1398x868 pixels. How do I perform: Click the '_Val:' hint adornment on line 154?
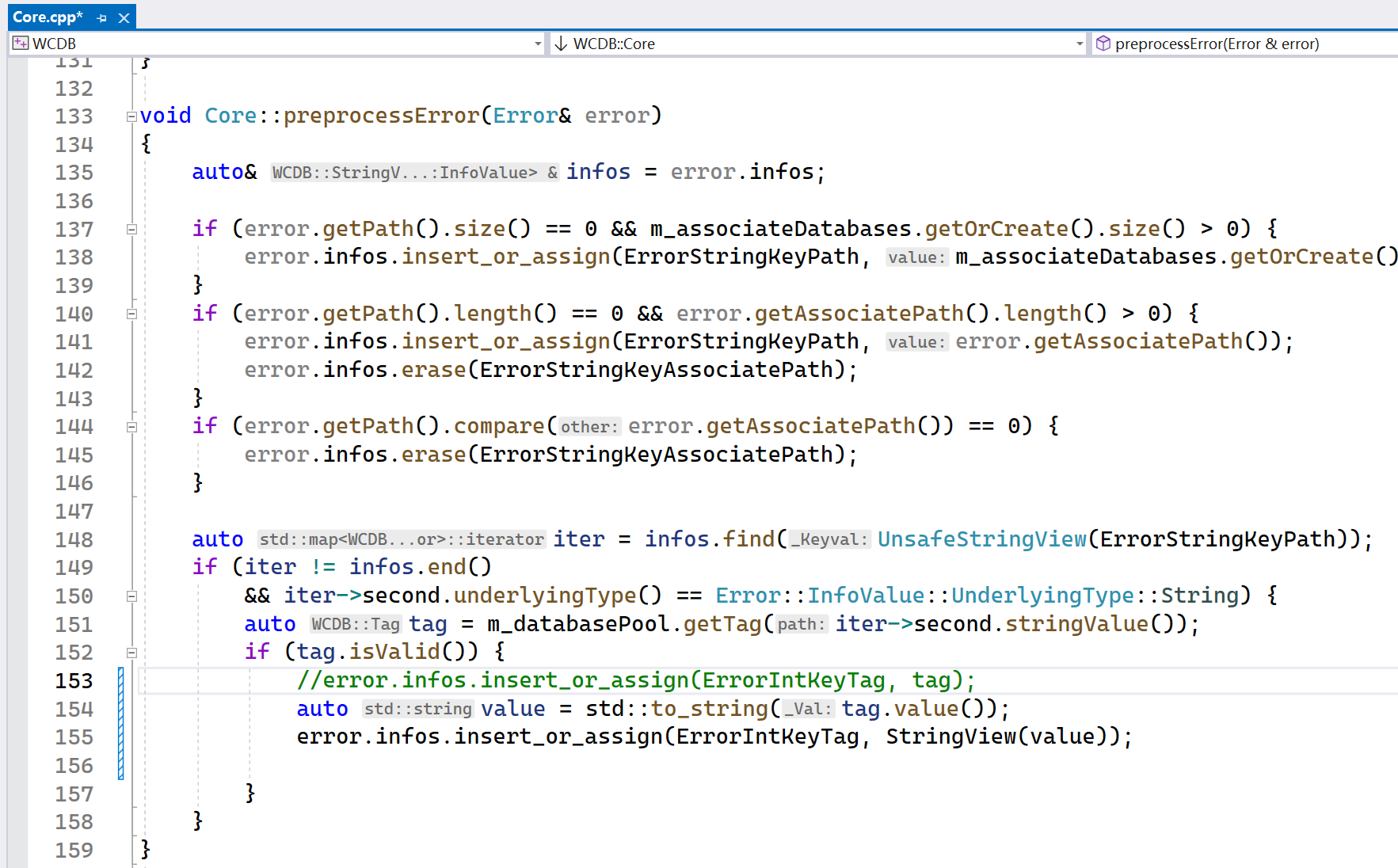(x=808, y=709)
